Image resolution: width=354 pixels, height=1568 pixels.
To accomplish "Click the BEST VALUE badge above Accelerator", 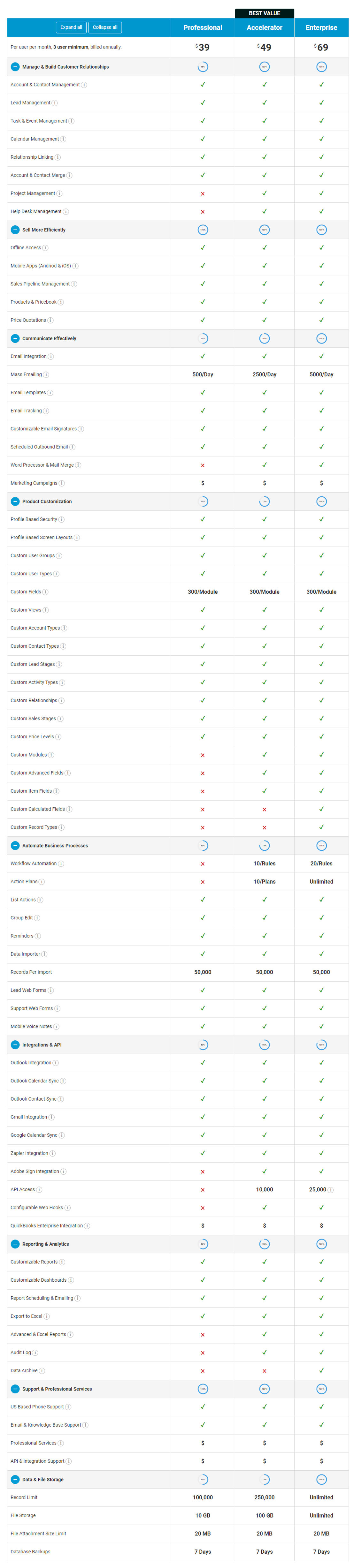I will coord(265,13).
